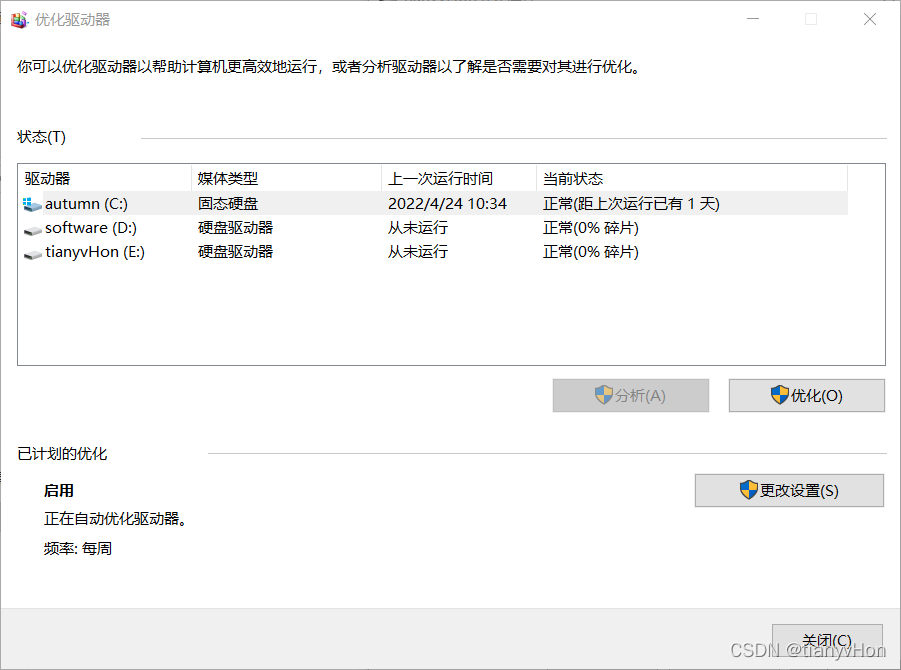
Task: Click the autumn (C:) Windows drive icon
Action: click(x=32, y=204)
